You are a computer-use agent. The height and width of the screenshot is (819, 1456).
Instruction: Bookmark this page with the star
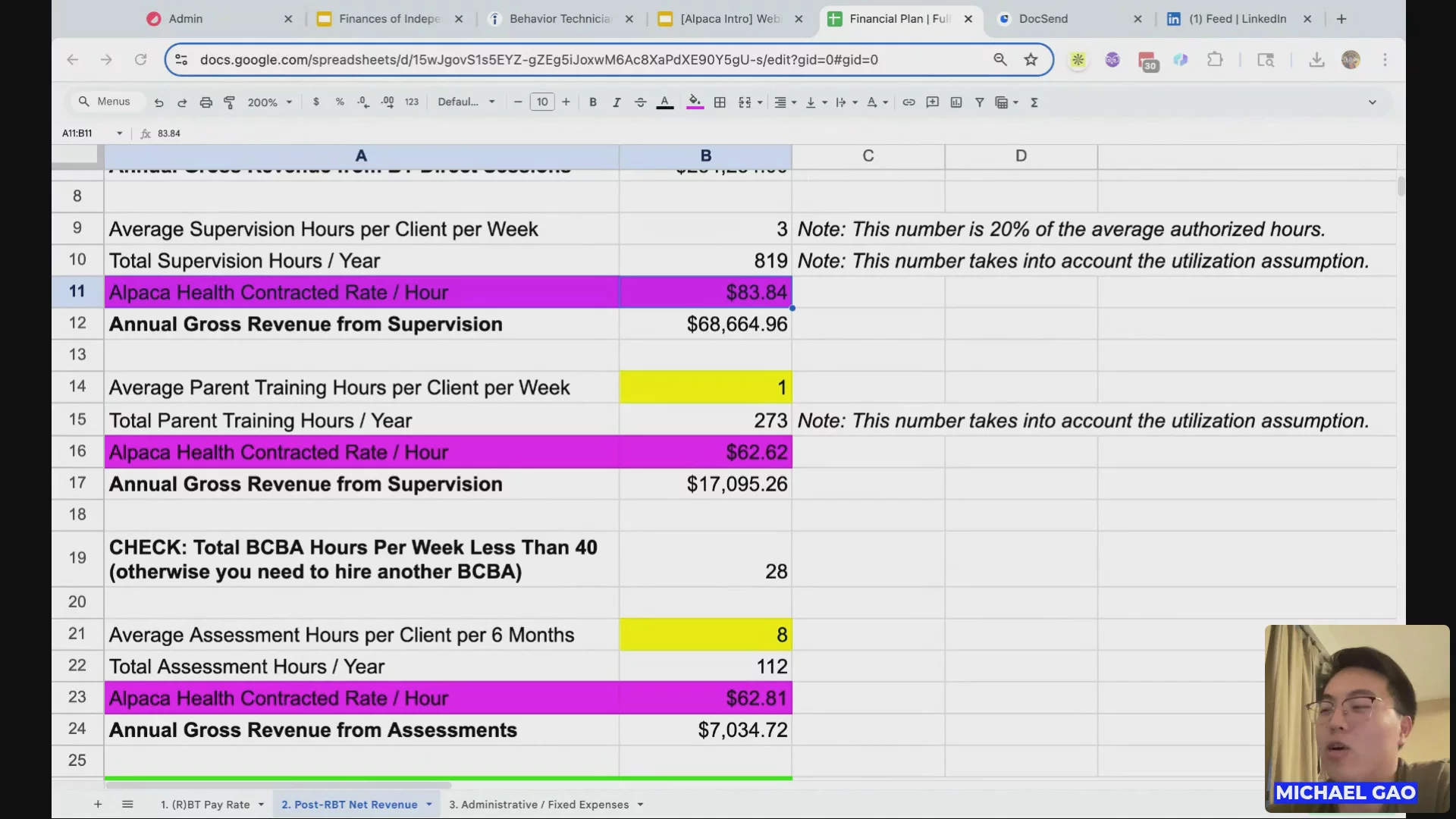click(x=1031, y=59)
